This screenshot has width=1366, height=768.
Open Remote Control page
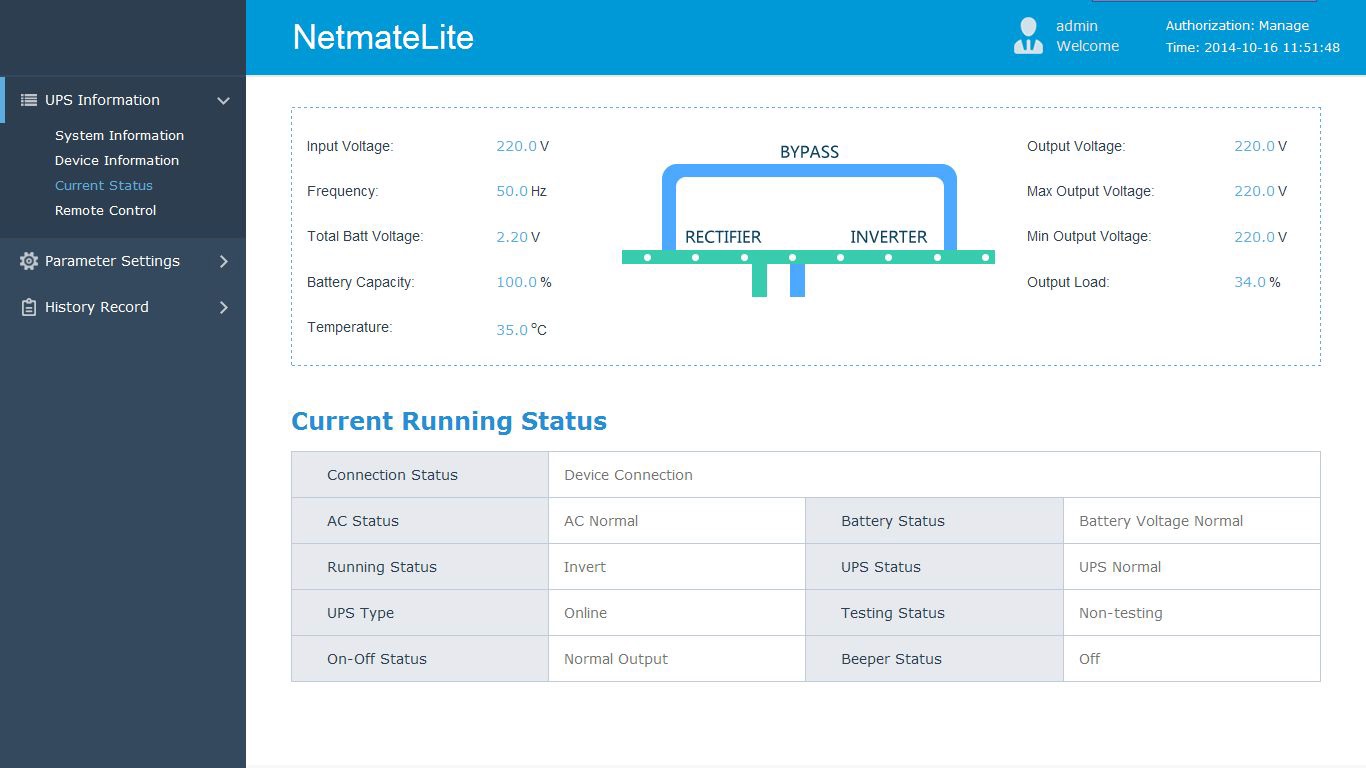105,210
